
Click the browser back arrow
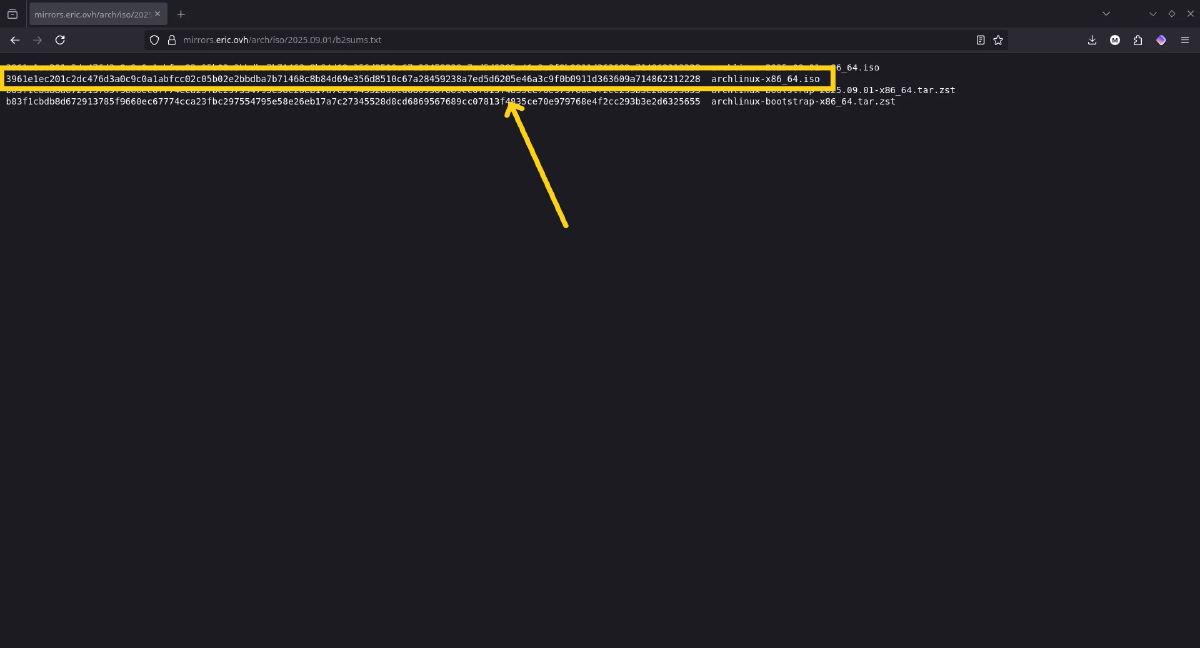pyautogui.click(x=15, y=40)
